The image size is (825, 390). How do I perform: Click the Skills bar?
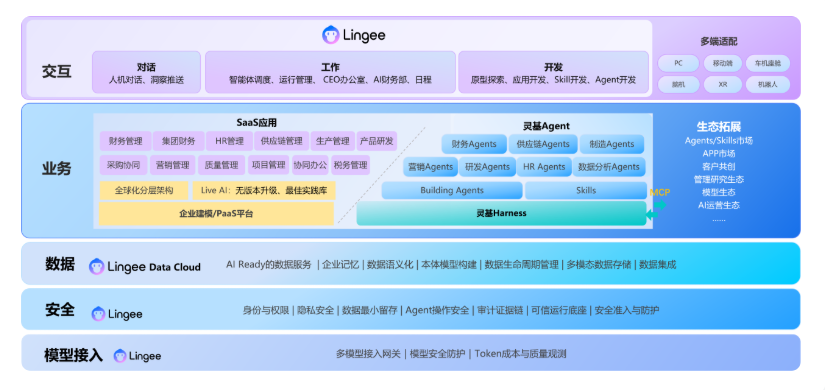(x=586, y=190)
